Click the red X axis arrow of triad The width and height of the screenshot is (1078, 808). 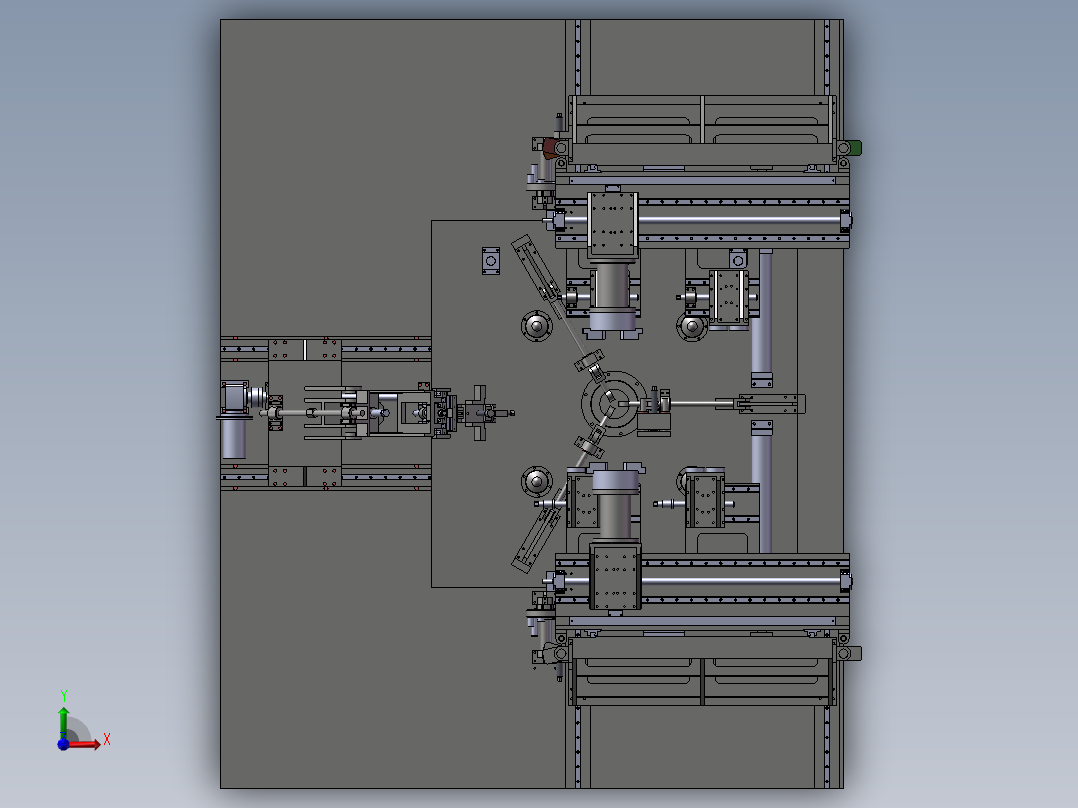(x=84, y=744)
